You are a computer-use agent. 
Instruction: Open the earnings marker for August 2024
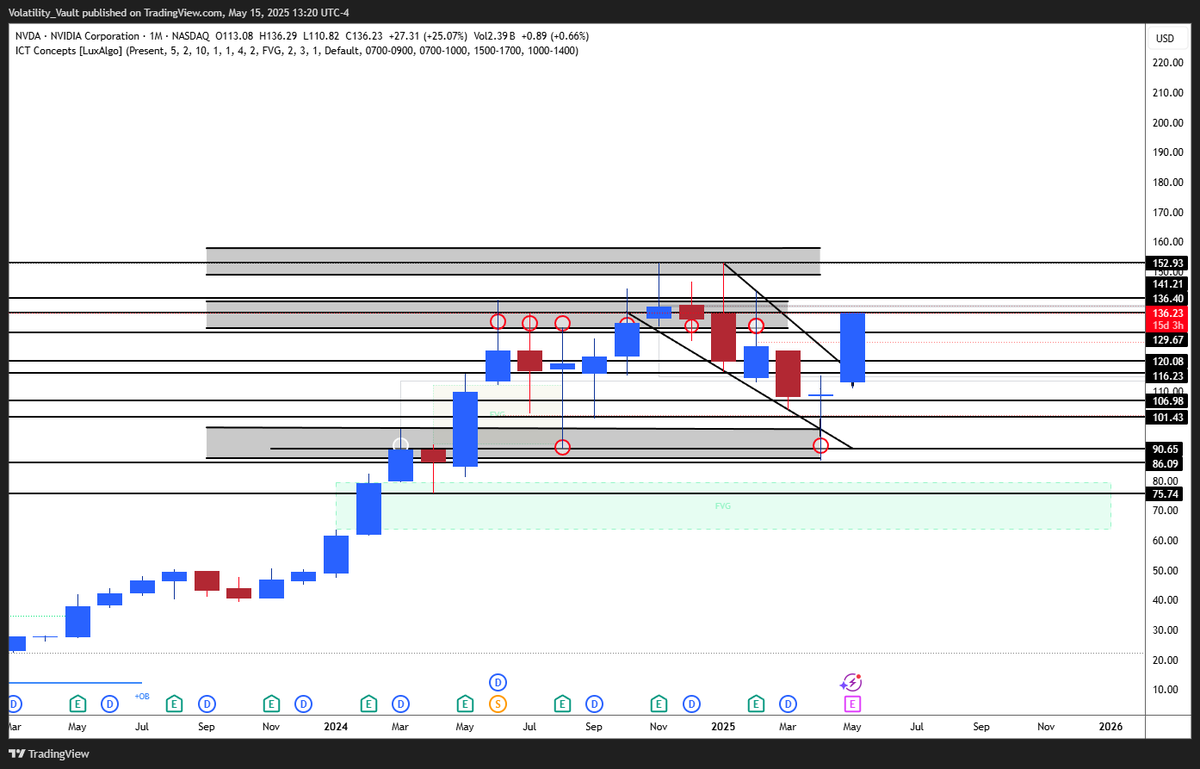point(561,703)
